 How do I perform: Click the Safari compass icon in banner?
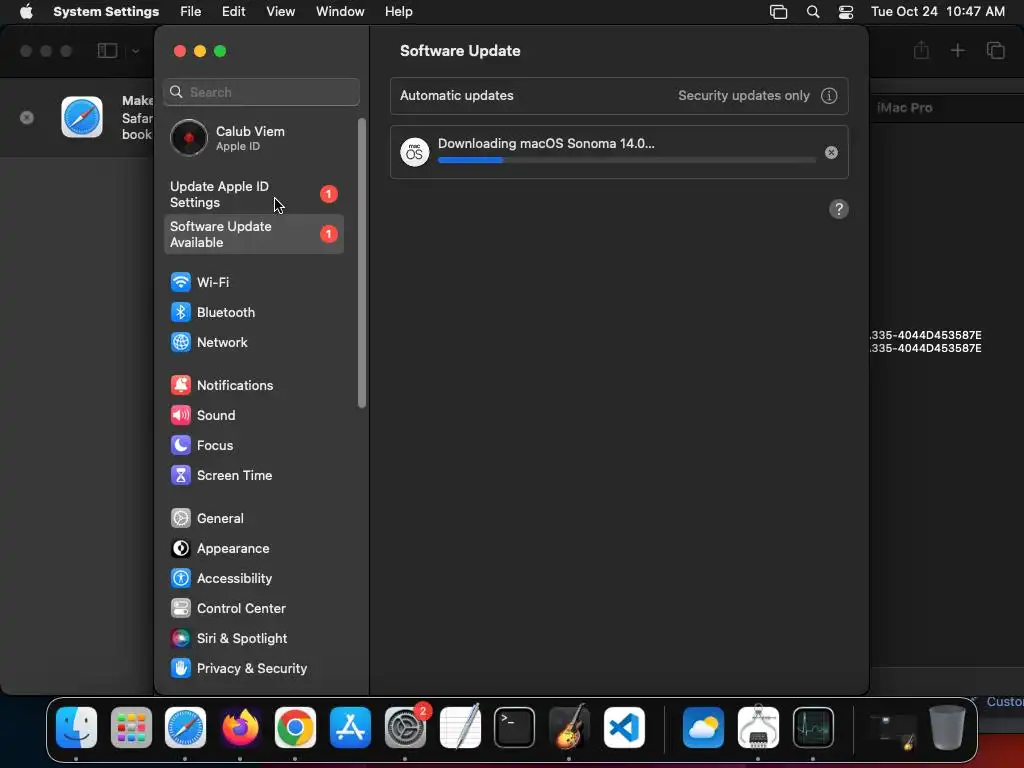tap(82, 117)
